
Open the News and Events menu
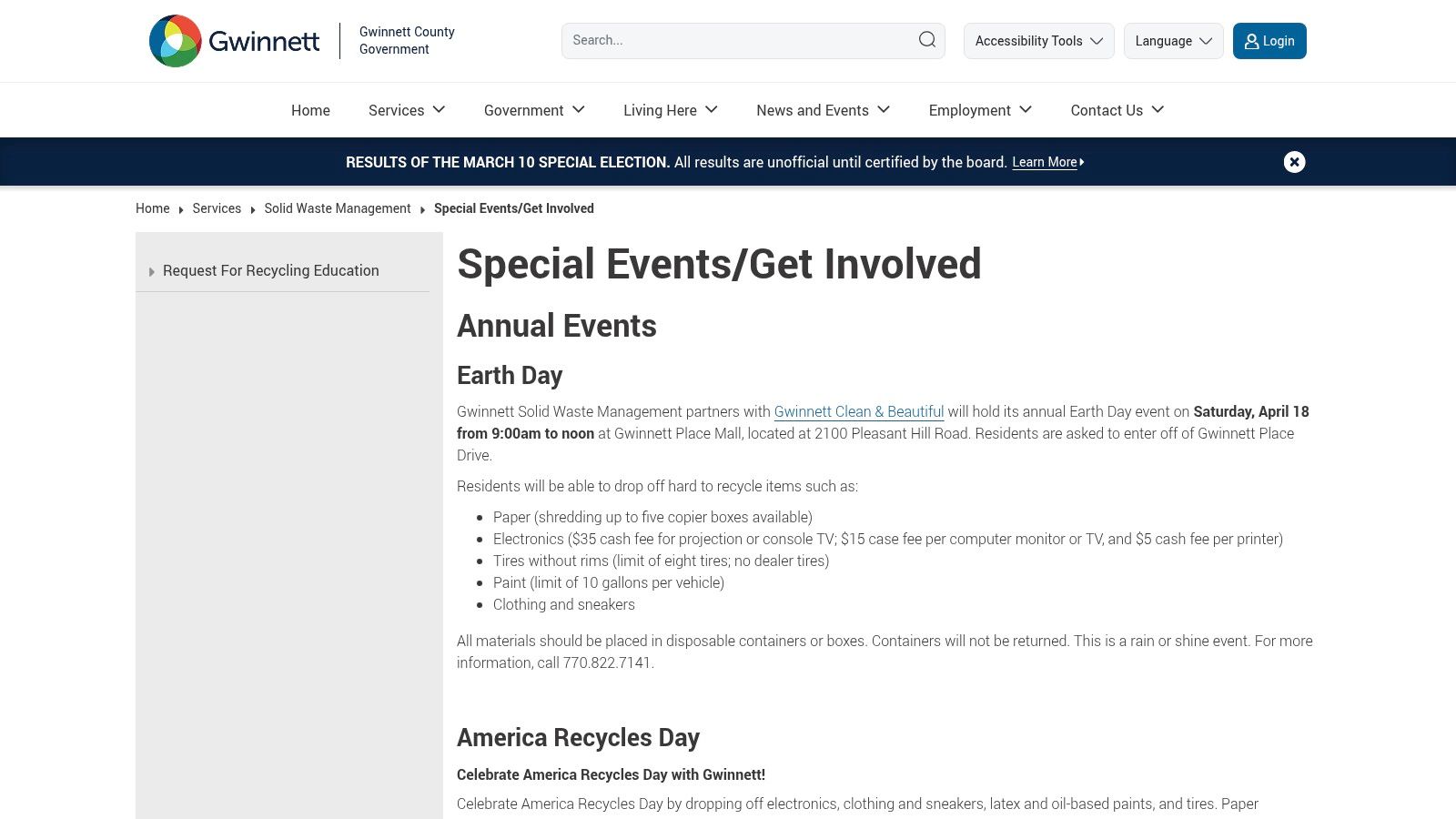pos(822,109)
